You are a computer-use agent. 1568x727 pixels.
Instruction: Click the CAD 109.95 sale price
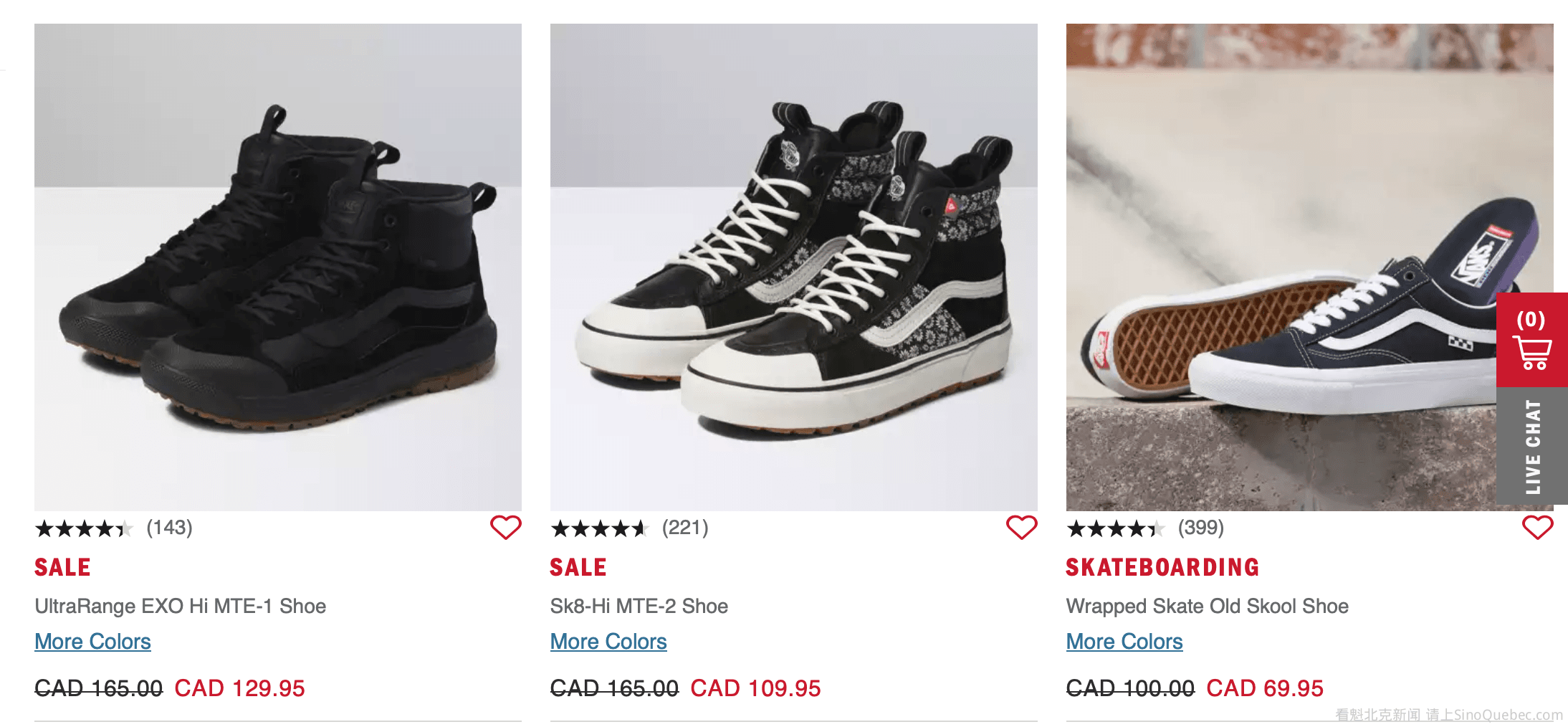pos(755,688)
